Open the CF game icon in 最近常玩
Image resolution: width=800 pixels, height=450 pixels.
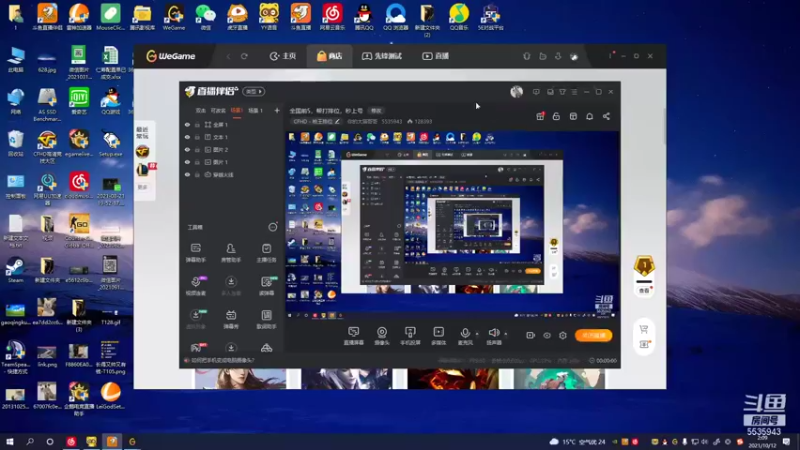[142, 151]
